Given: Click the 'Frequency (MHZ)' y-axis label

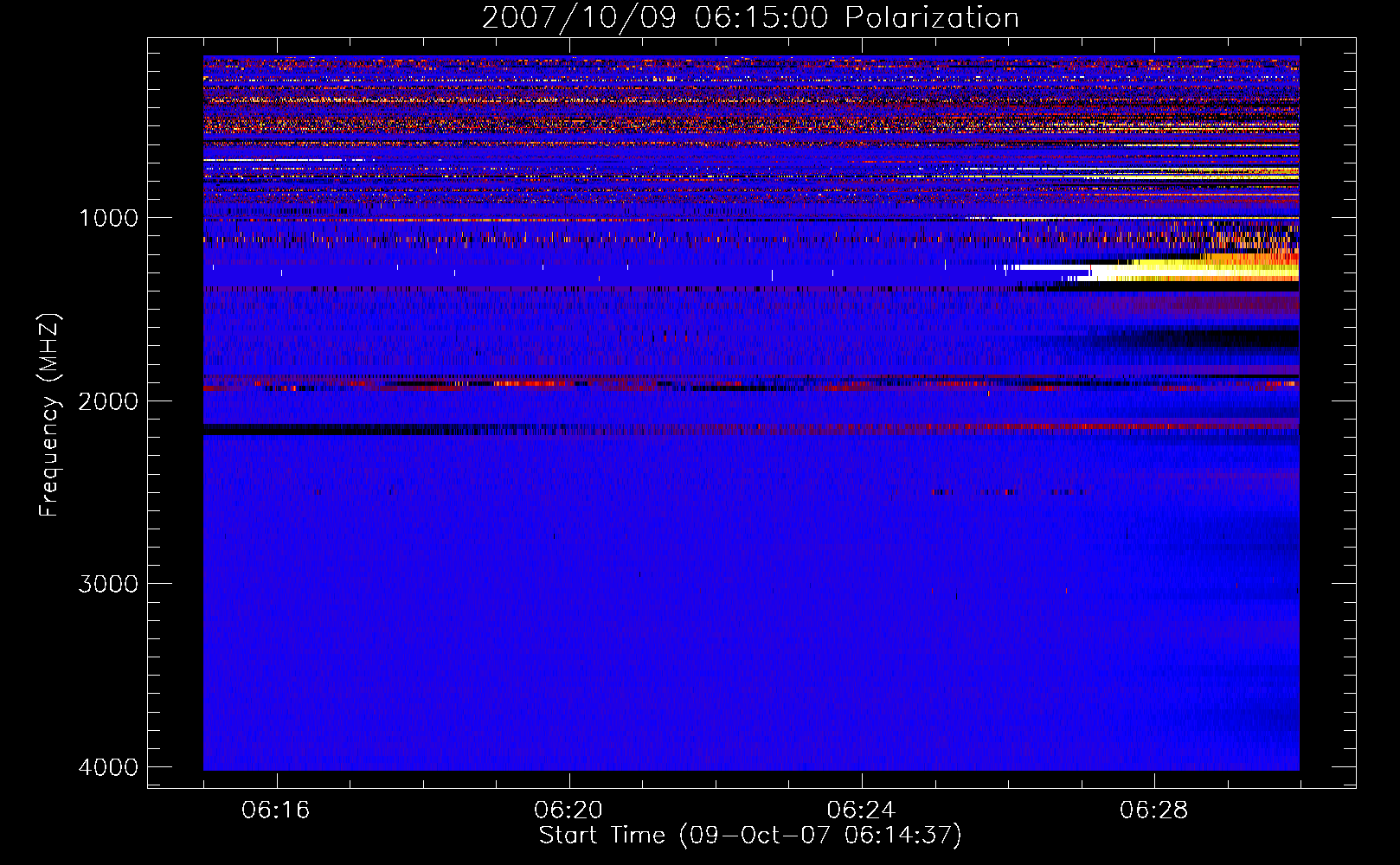Looking at the screenshot, I should point(50,415).
